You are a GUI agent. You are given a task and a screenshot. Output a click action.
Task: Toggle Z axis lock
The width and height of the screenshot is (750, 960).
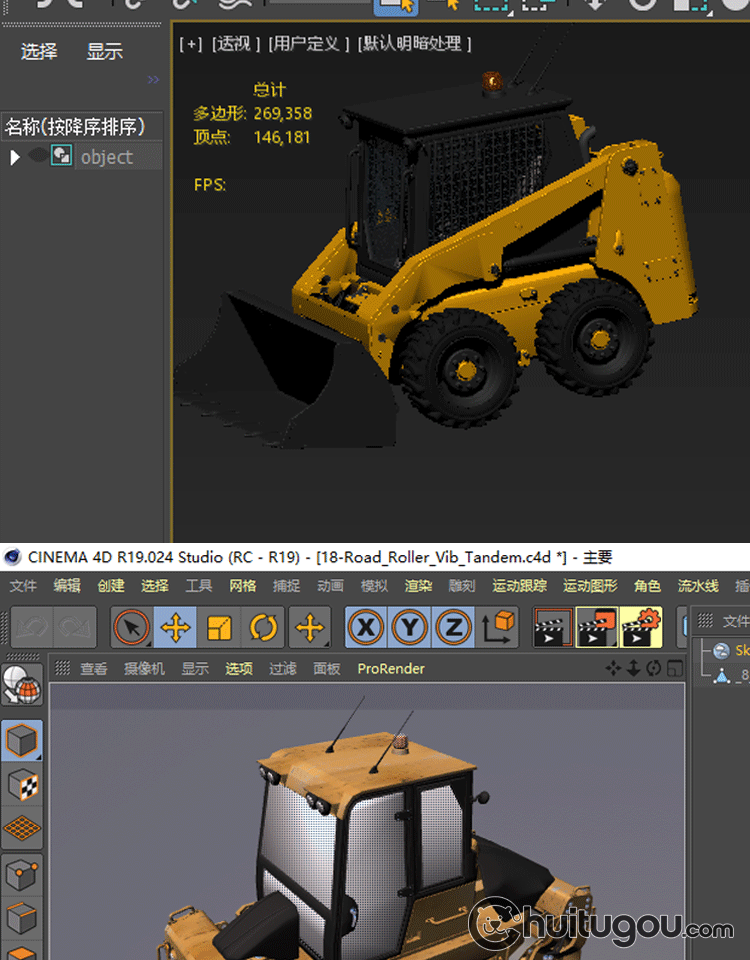point(453,628)
